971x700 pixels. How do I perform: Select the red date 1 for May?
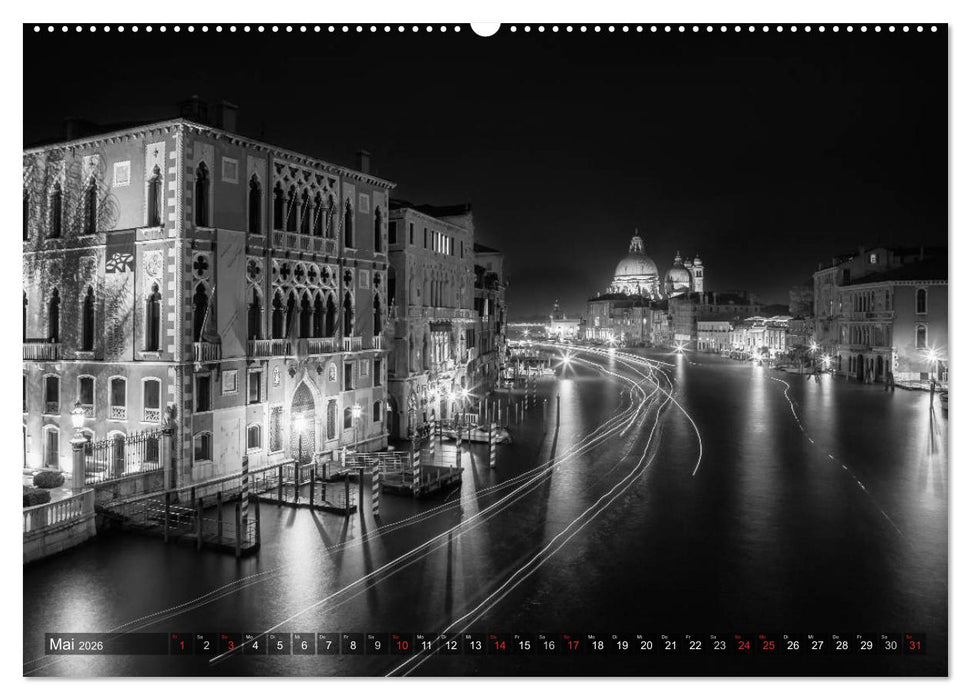point(181,645)
